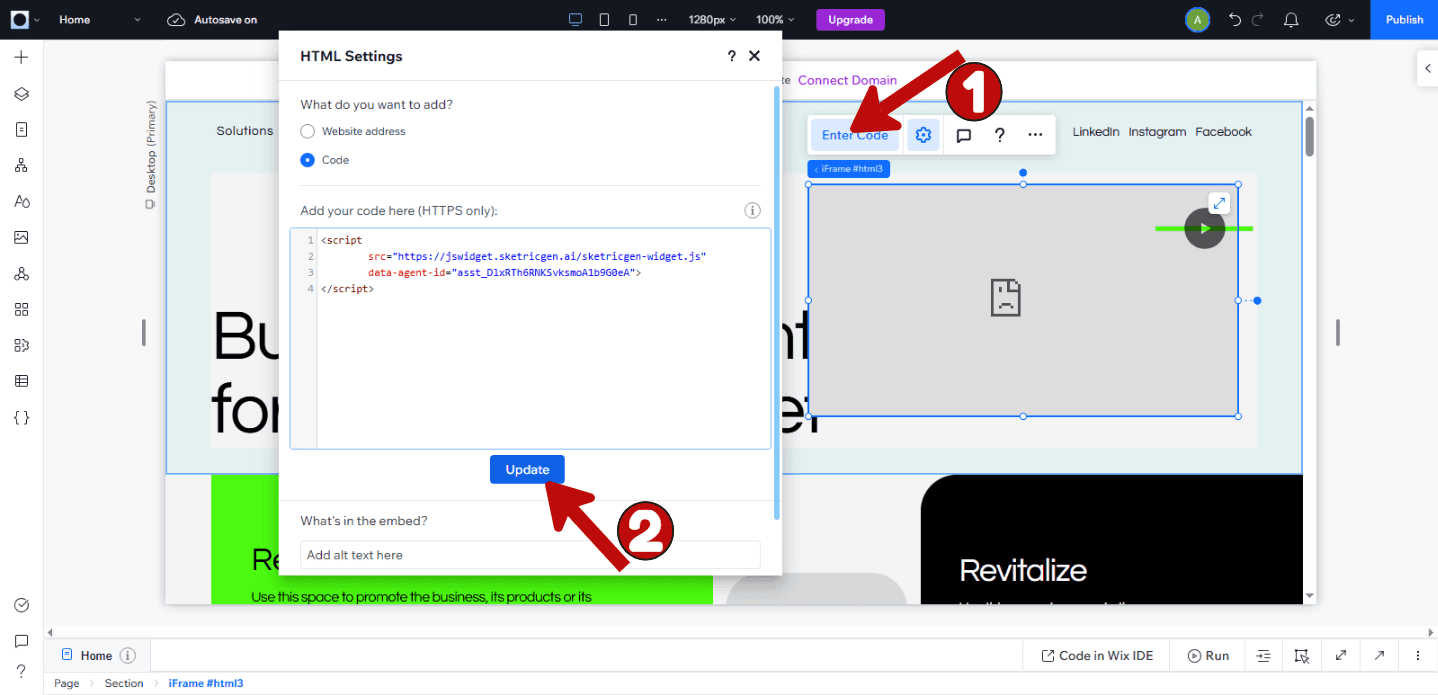Open the Layers panel icon
Viewport: 1438px width, 695px height.
pos(21,93)
